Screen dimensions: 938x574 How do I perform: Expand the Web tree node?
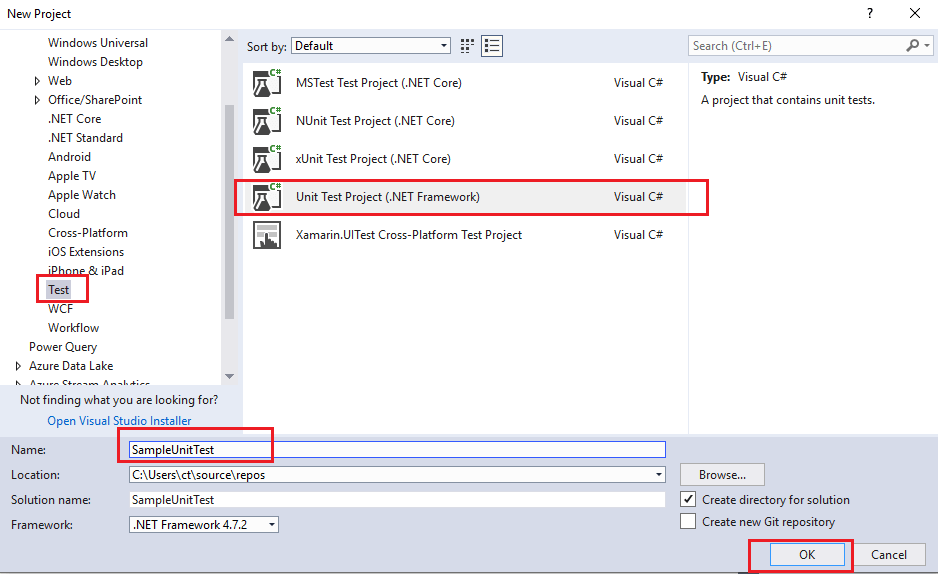coord(37,81)
